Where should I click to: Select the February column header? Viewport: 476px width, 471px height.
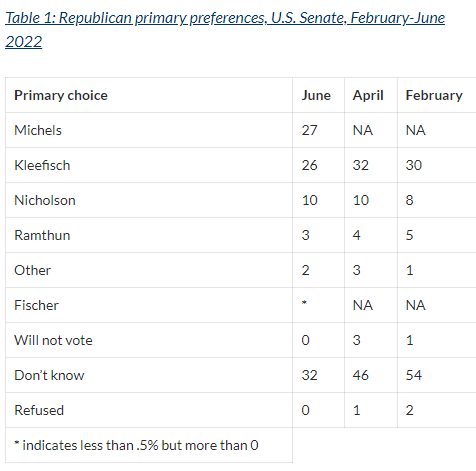[434, 96]
